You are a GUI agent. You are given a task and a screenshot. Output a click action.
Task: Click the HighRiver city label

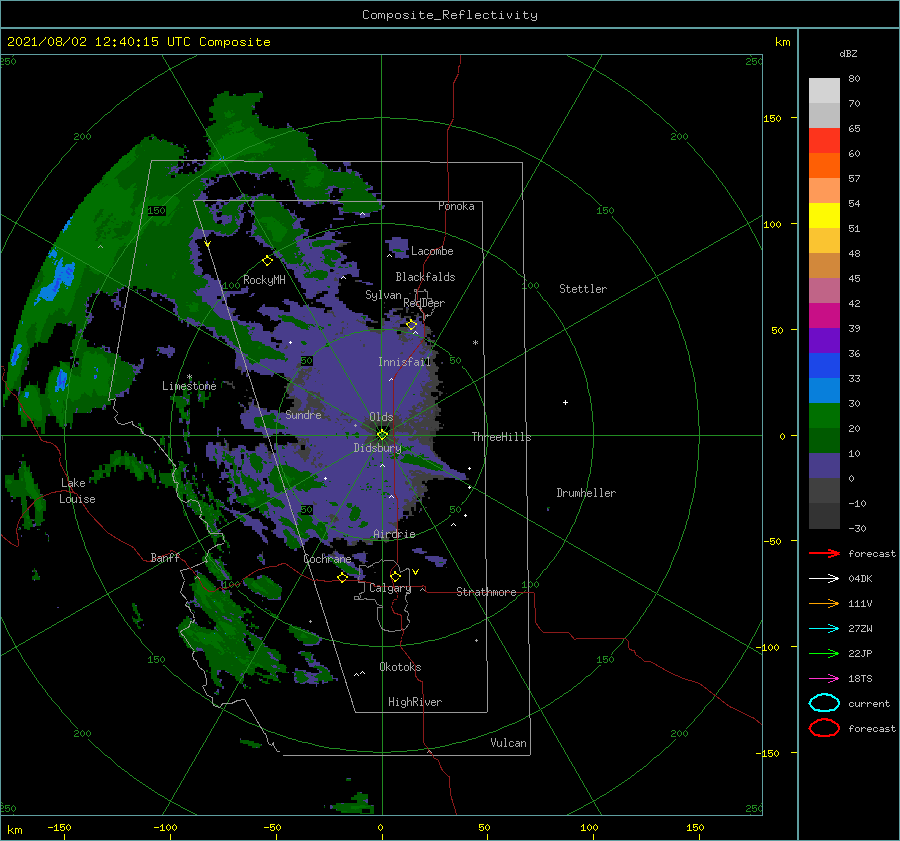click(415, 702)
